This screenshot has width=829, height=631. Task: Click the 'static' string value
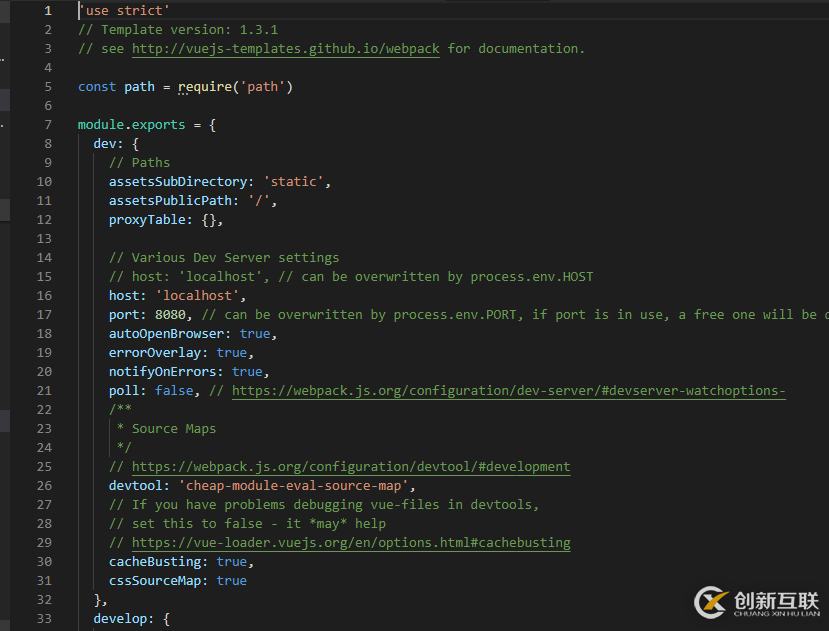coord(293,182)
